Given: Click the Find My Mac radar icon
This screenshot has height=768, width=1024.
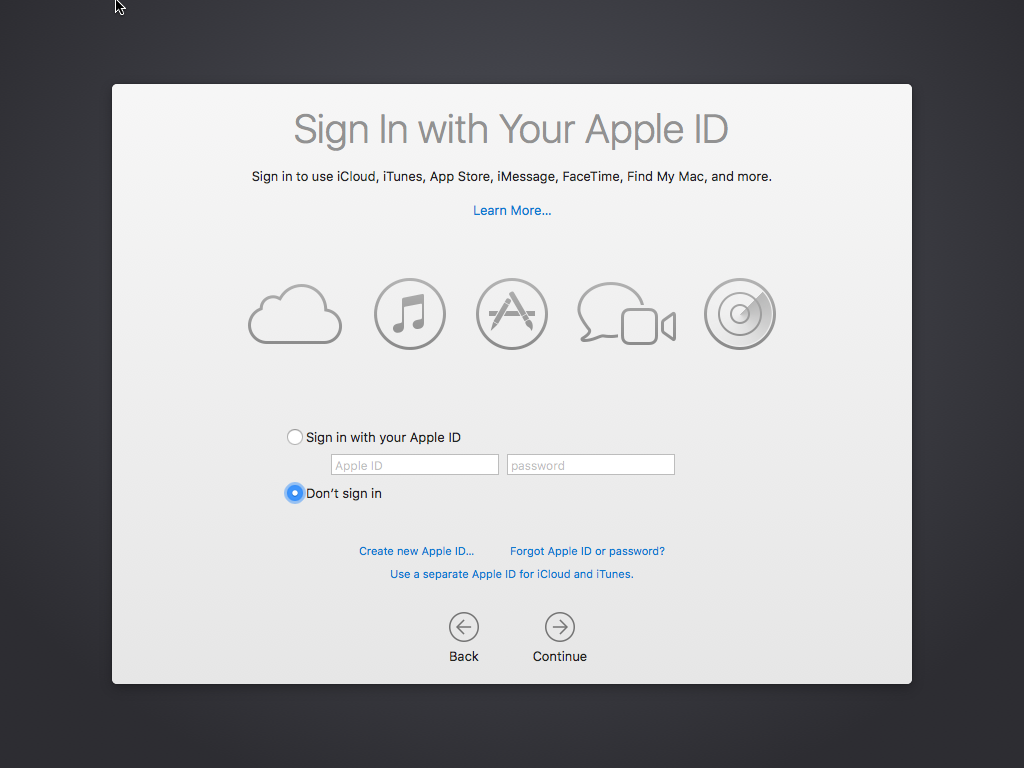Looking at the screenshot, I should click(740, 314).
